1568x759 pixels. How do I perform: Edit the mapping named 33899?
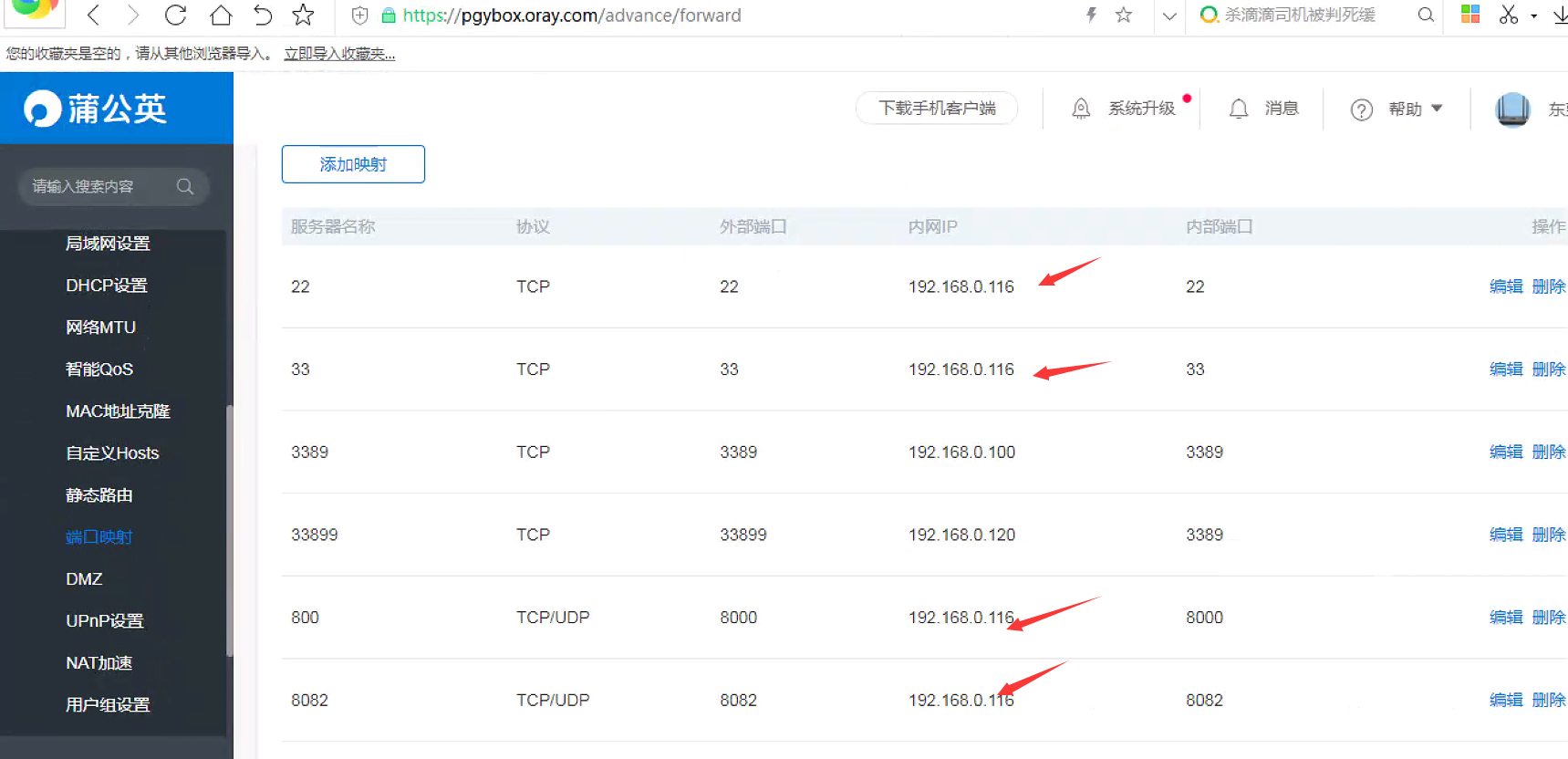tap(1506, 535)
